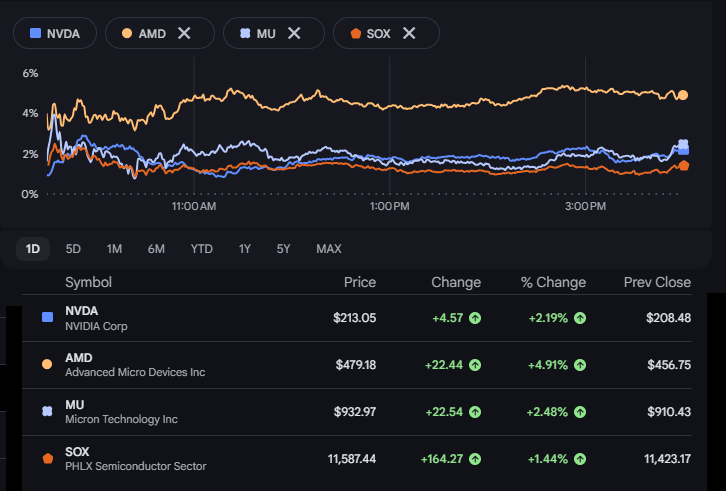Click the orange pentagon in SOX chip
Image resolution: width=726 pixels, height=491 pixels.
click(x=356, y=33)
